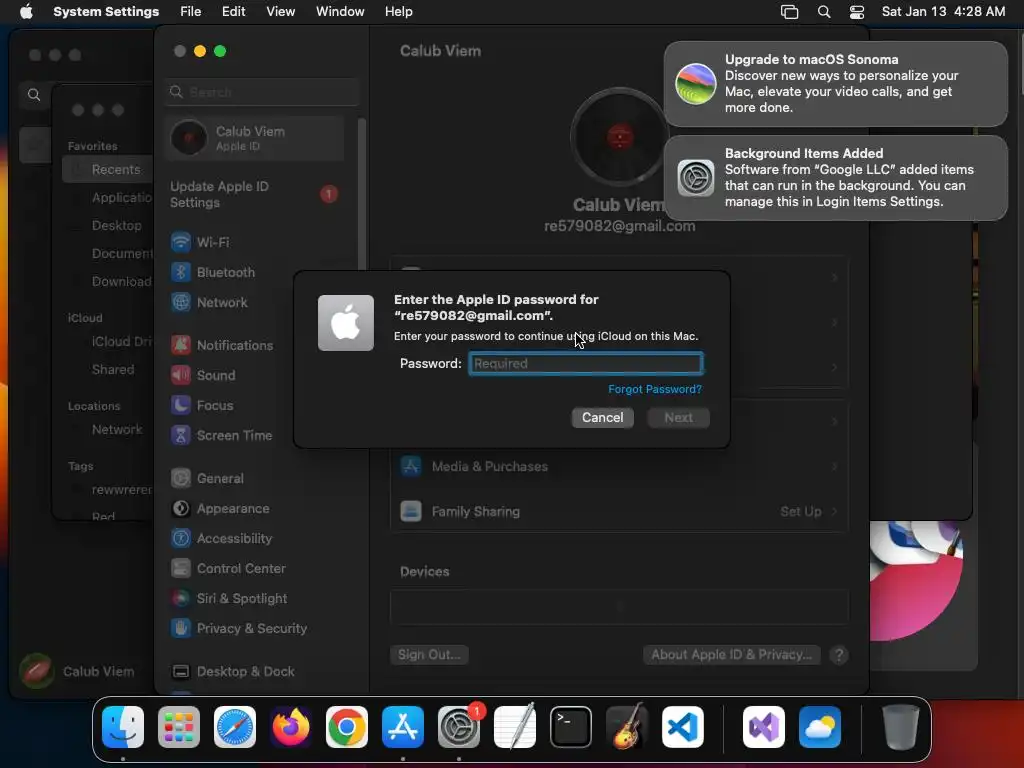
Task: Click the Upgrade to macOS Sonoma notification
Action: point(835,84)
